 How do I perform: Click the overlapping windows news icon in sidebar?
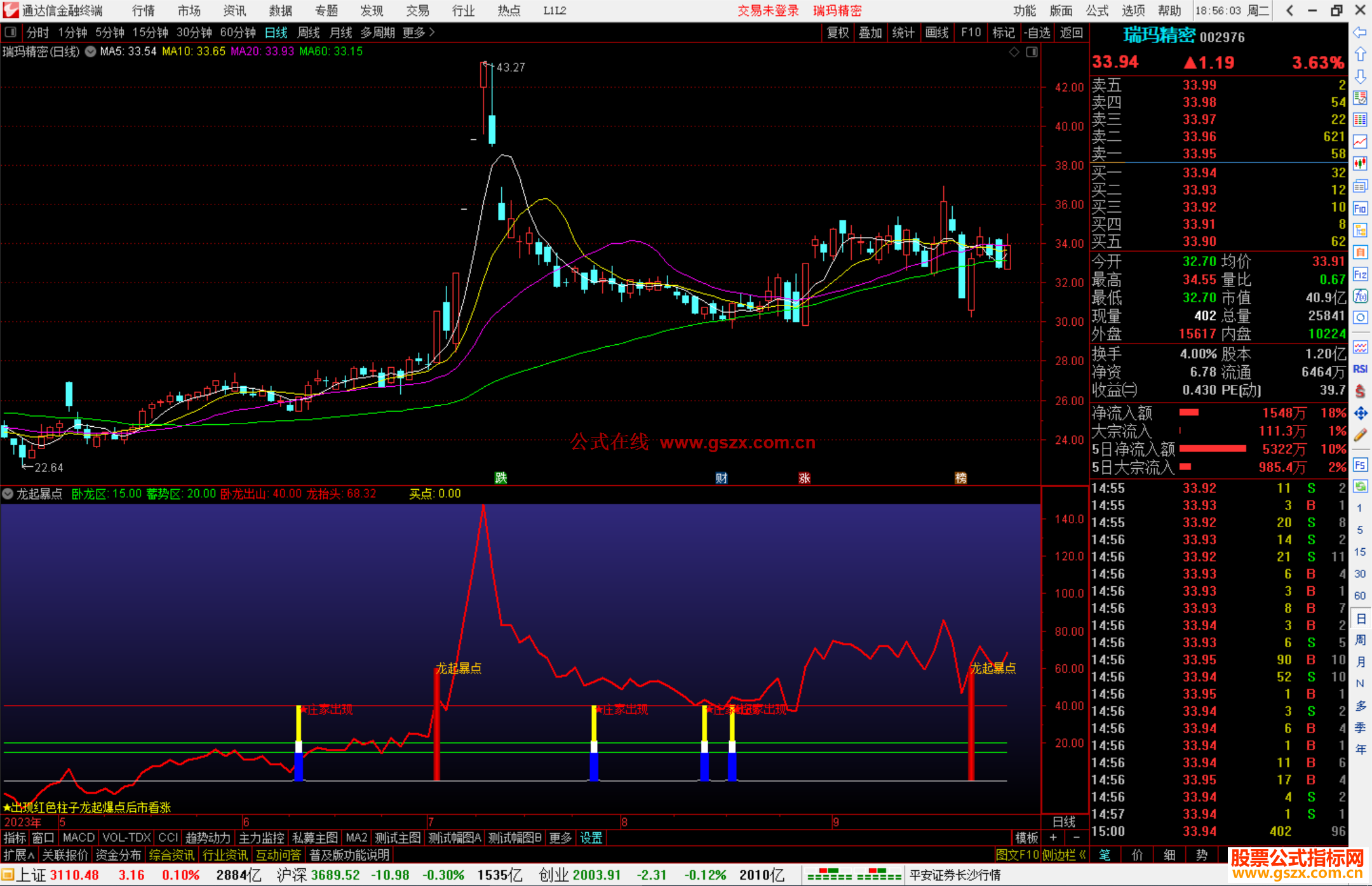coord(1360,186)
